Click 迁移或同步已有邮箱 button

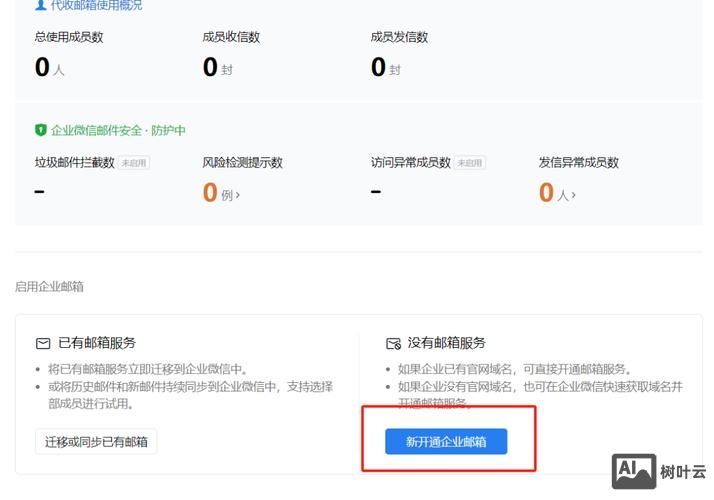[x=96, y=441]
